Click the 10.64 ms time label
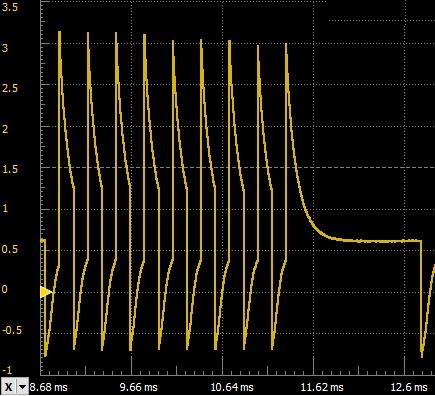 pos(232,387)
